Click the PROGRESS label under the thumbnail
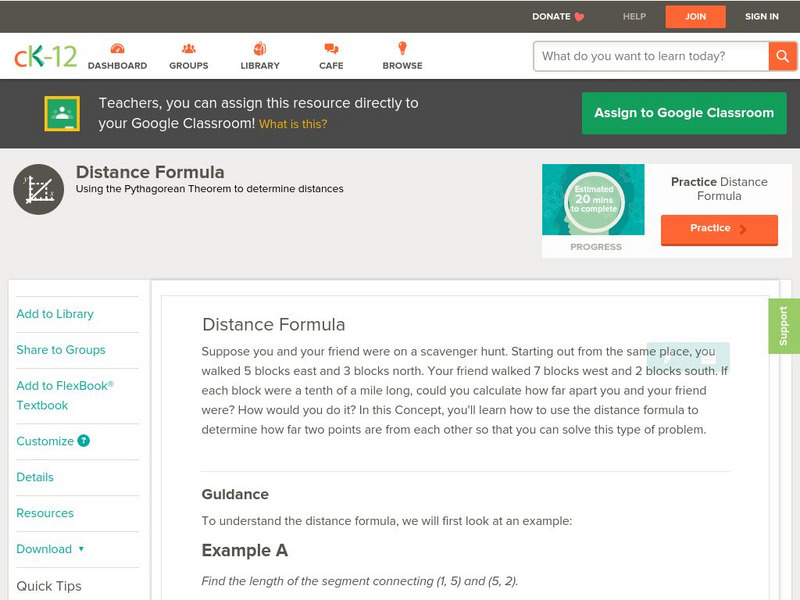Viewport: 800px width, 600px height. tap(596, 246)
